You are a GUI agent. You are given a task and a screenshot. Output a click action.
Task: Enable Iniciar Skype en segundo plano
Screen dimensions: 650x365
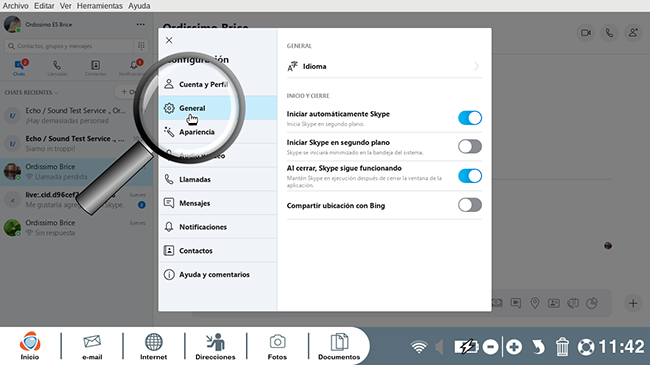click(x=470, y=146)
